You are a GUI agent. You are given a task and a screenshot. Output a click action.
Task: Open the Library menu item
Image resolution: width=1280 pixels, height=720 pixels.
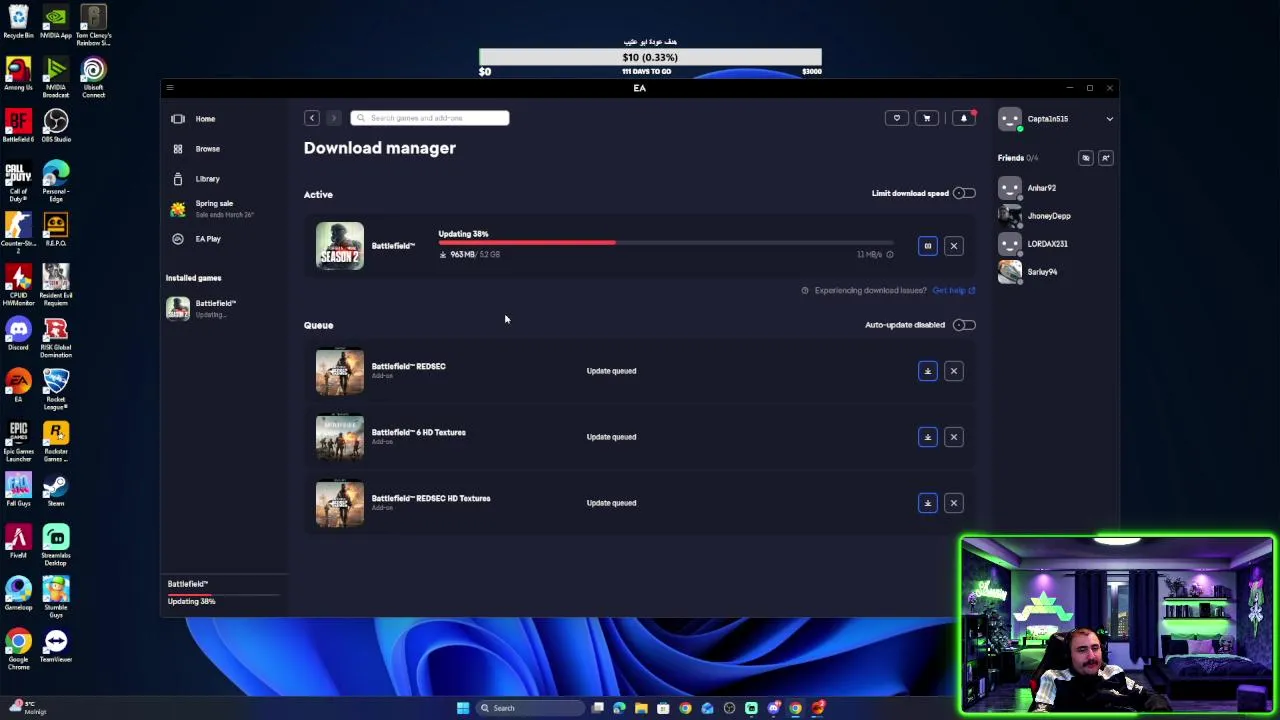coord(207,179)
